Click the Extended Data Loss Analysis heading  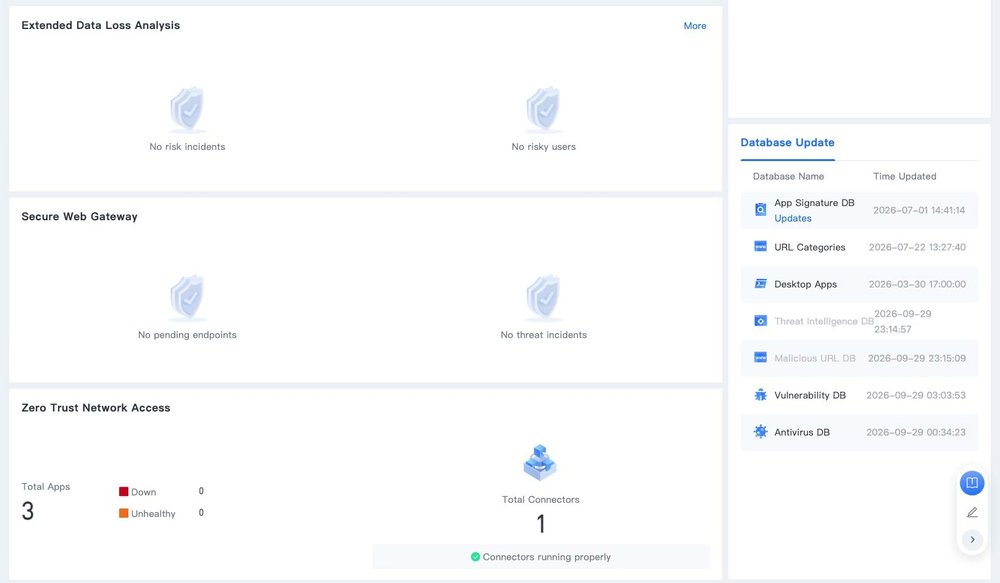101,26
